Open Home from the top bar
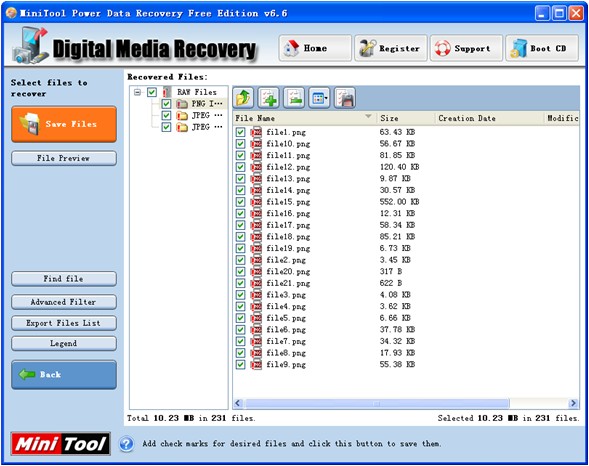This screenshot has width=589, height=466. click(x=315, y=48)
